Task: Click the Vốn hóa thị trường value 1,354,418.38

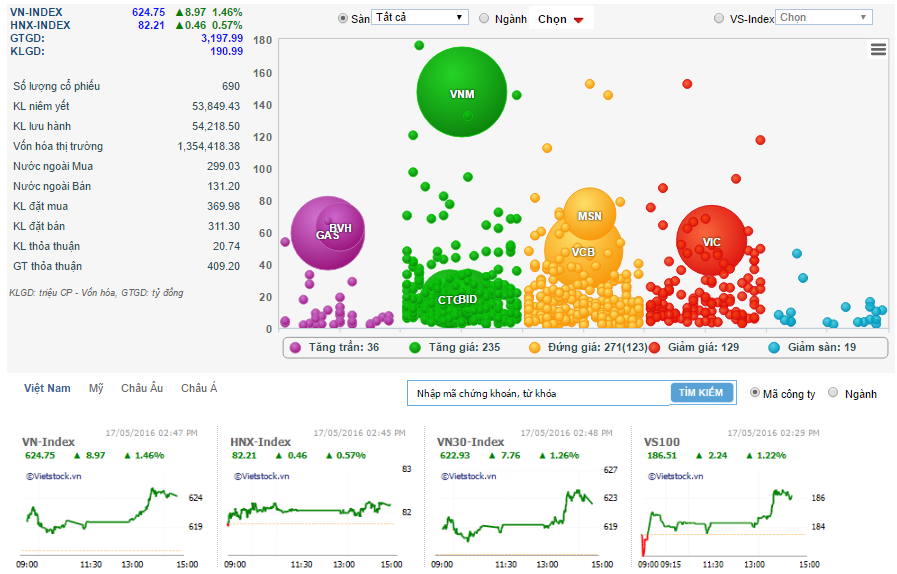Action: point(209,146)
